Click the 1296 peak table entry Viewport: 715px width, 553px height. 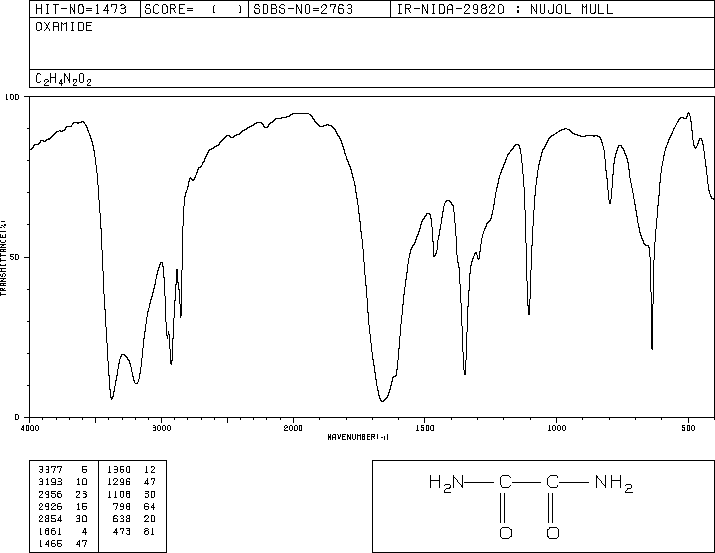pyautogui.click(x=131, y=482)
